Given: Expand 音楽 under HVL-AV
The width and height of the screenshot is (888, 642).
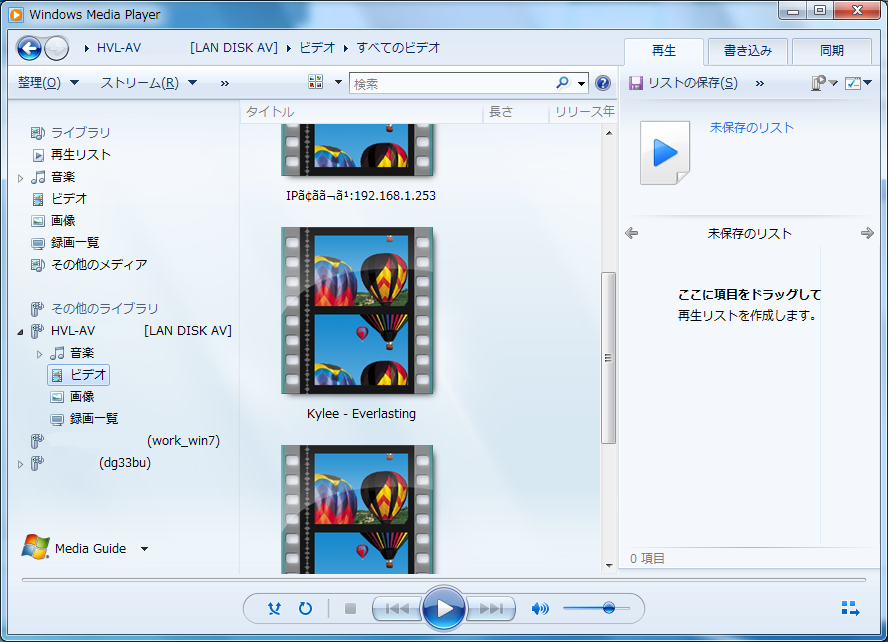Looking at the screenshot, I should [x=39, y=354].
